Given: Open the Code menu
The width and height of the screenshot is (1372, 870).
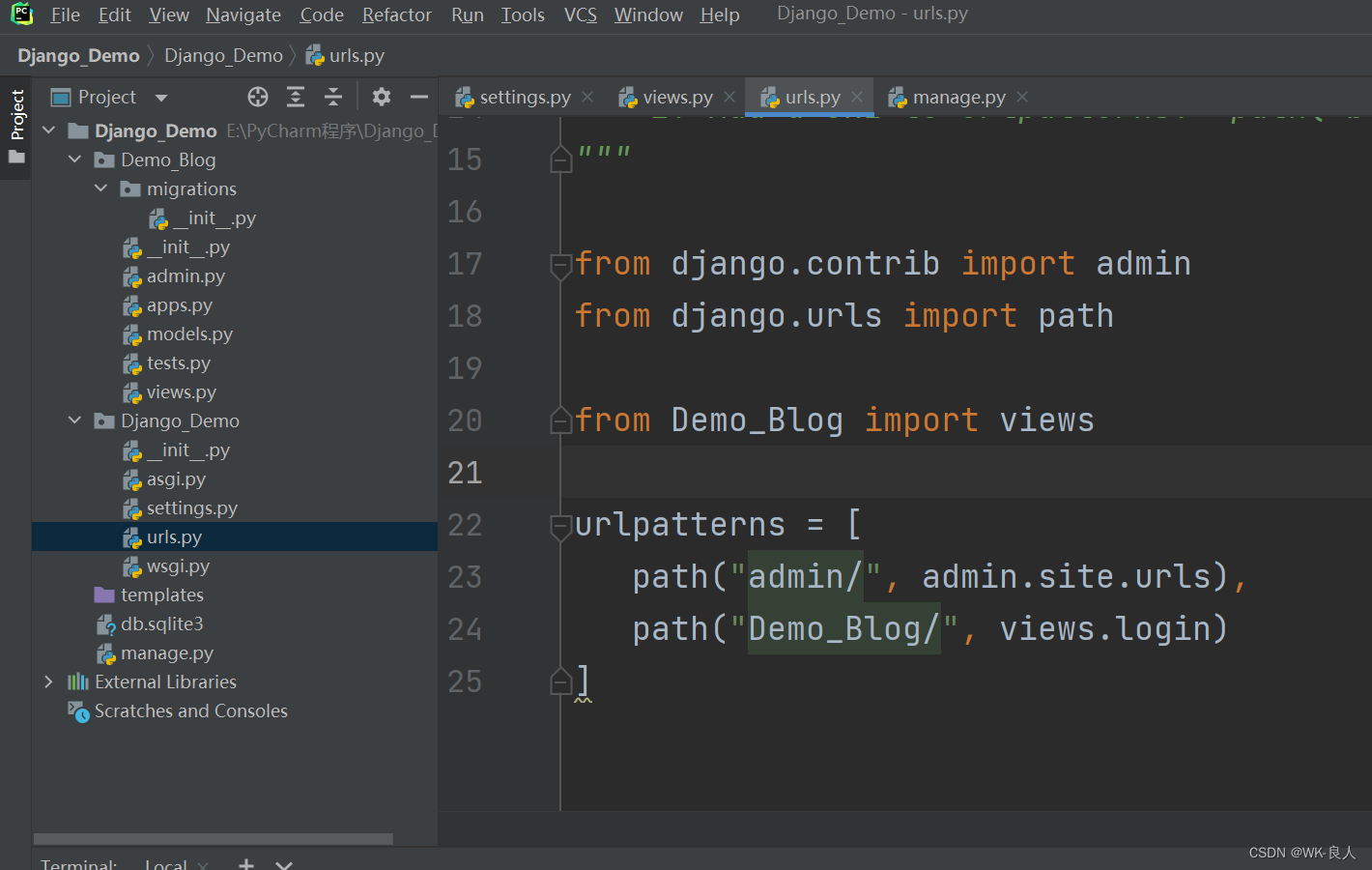Looking at the screenshot, I should [322, 14].
